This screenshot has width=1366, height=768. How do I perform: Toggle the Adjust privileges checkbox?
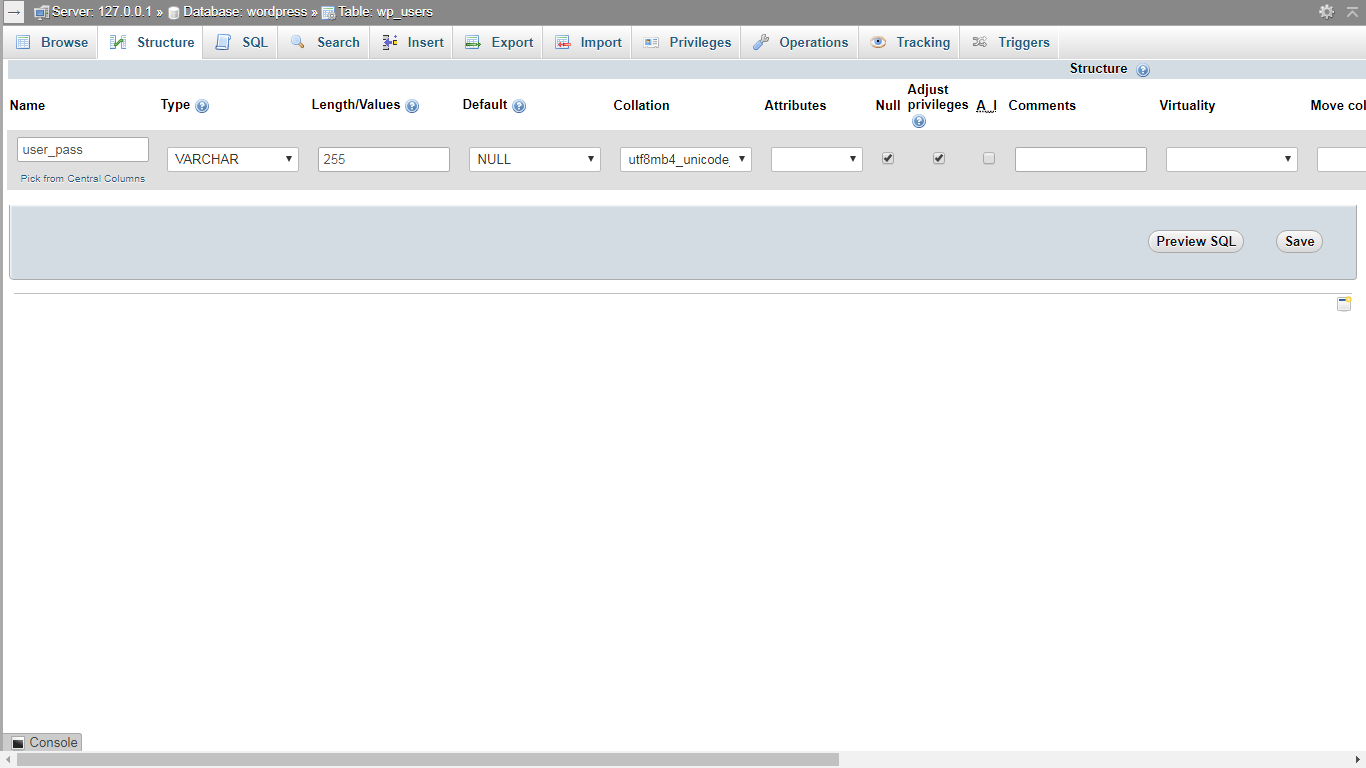[939, 158]
